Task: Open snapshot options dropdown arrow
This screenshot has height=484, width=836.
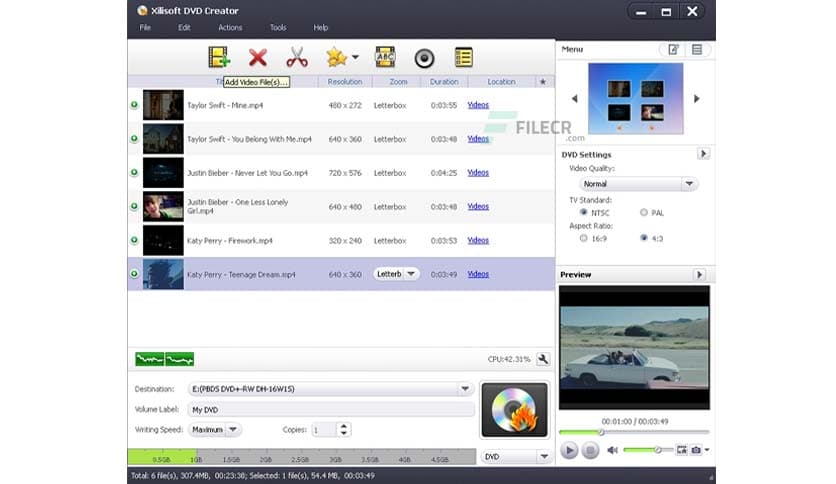Action: (x=707, y=450)
